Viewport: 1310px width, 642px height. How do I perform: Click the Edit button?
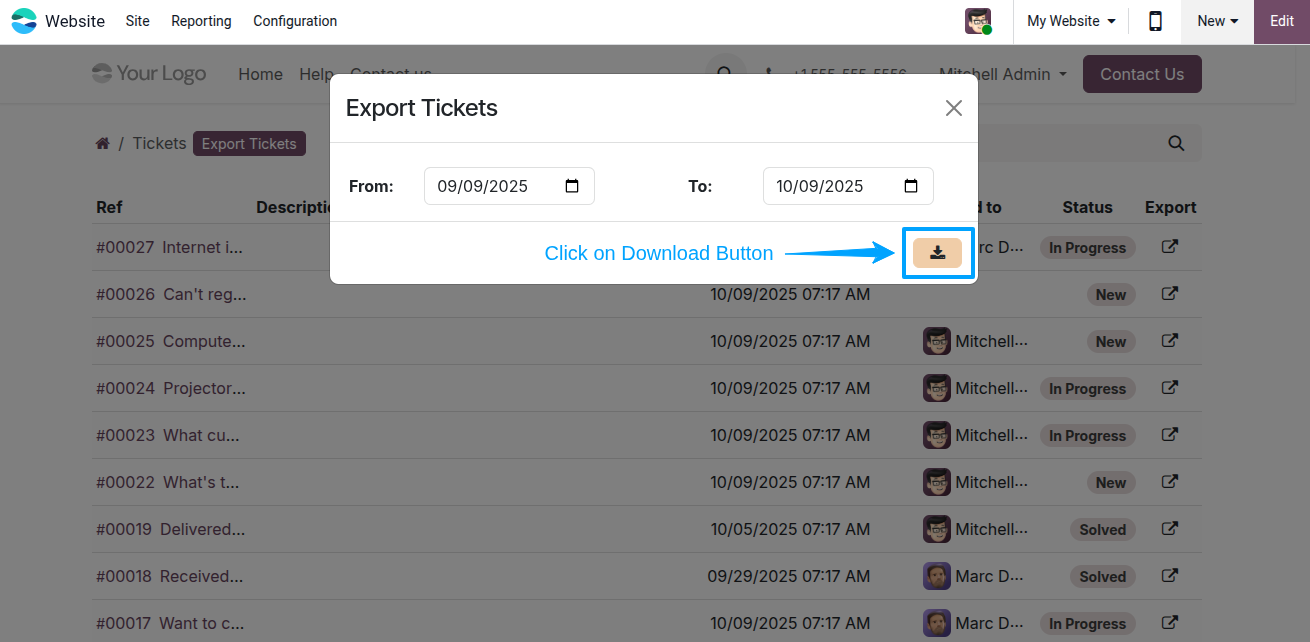(1282, 21)
